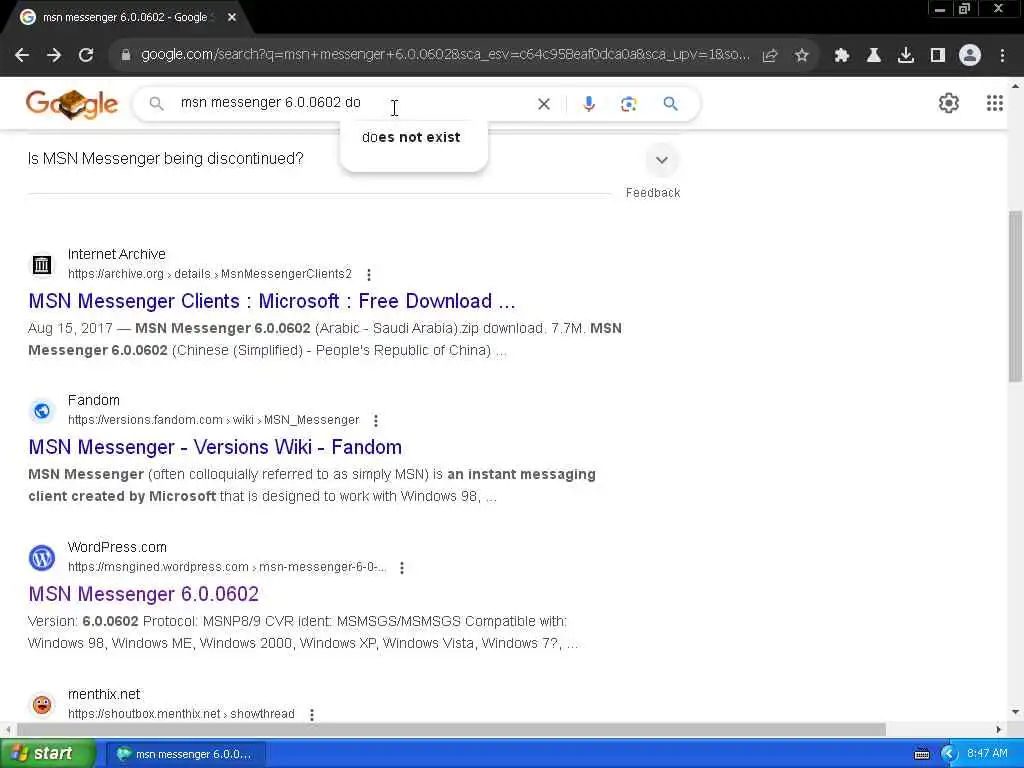Click the shoutbox.menthix.net URL breadcrumb
The image size is (1024, 768).
point(181,714)
